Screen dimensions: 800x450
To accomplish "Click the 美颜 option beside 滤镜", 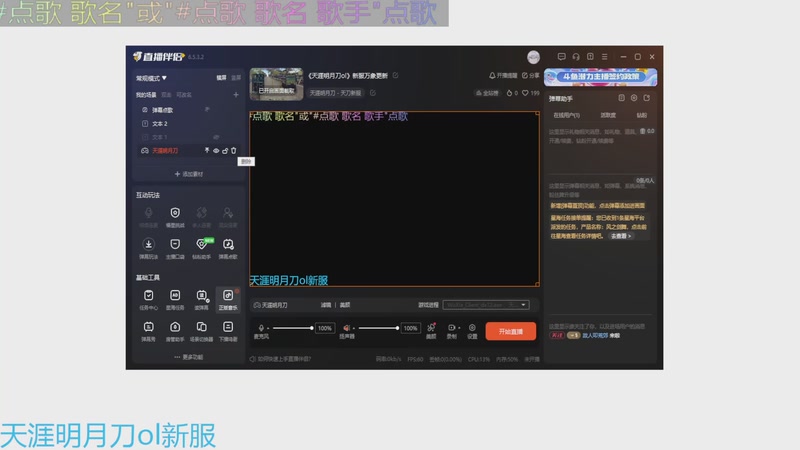I will coord(345,305).
